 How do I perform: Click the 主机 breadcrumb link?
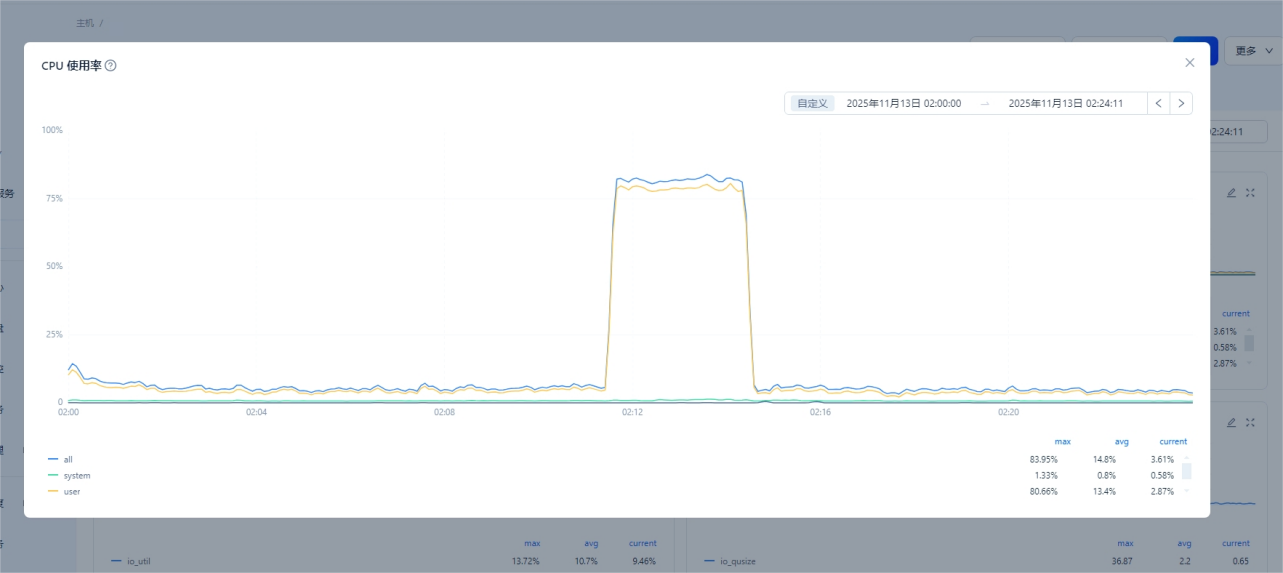point(85,22)
